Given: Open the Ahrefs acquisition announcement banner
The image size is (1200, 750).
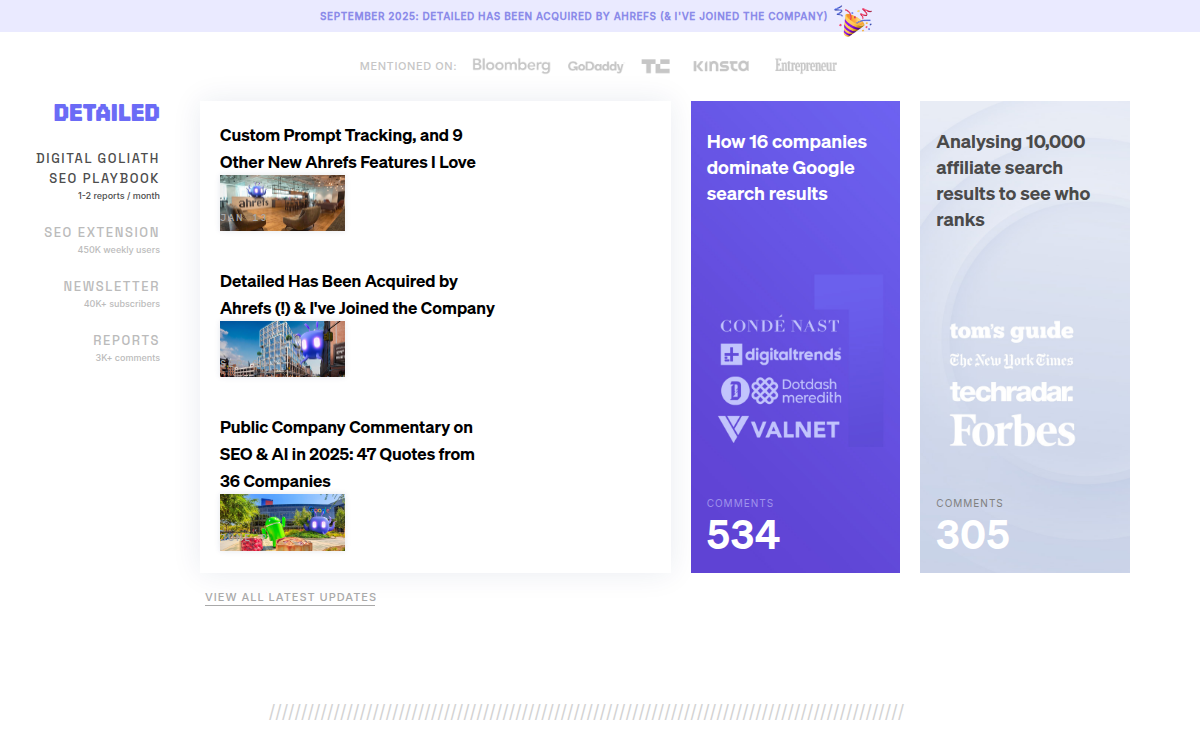Looking at the screenshot, I should [574, 16].
